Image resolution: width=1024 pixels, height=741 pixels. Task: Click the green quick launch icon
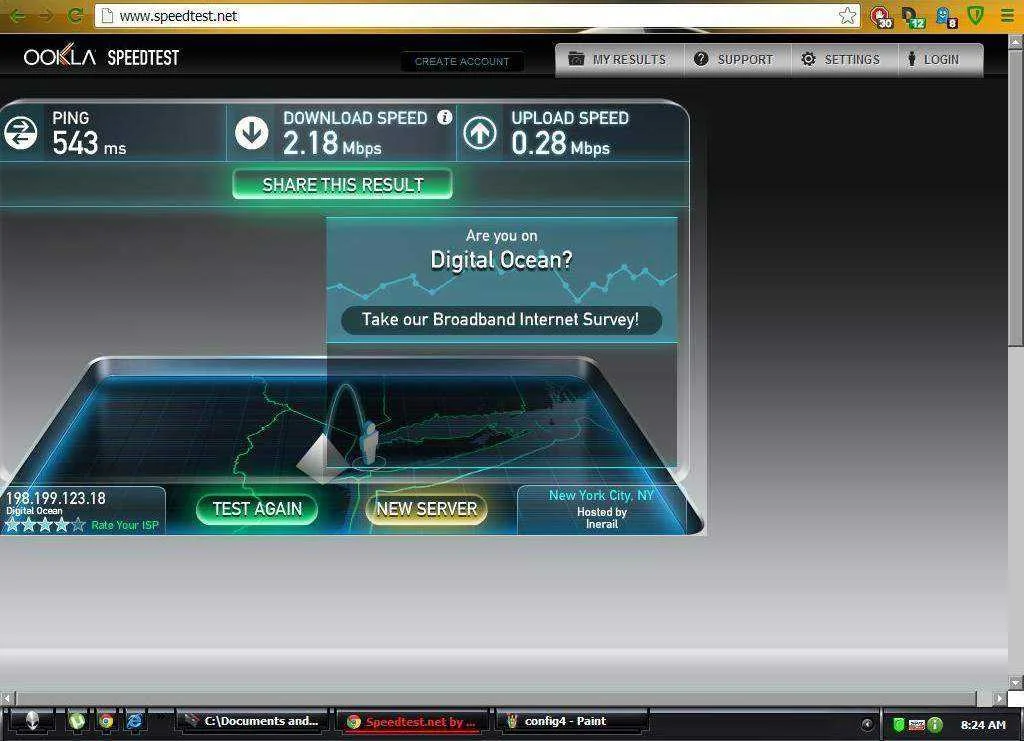[x=77, y=721]
